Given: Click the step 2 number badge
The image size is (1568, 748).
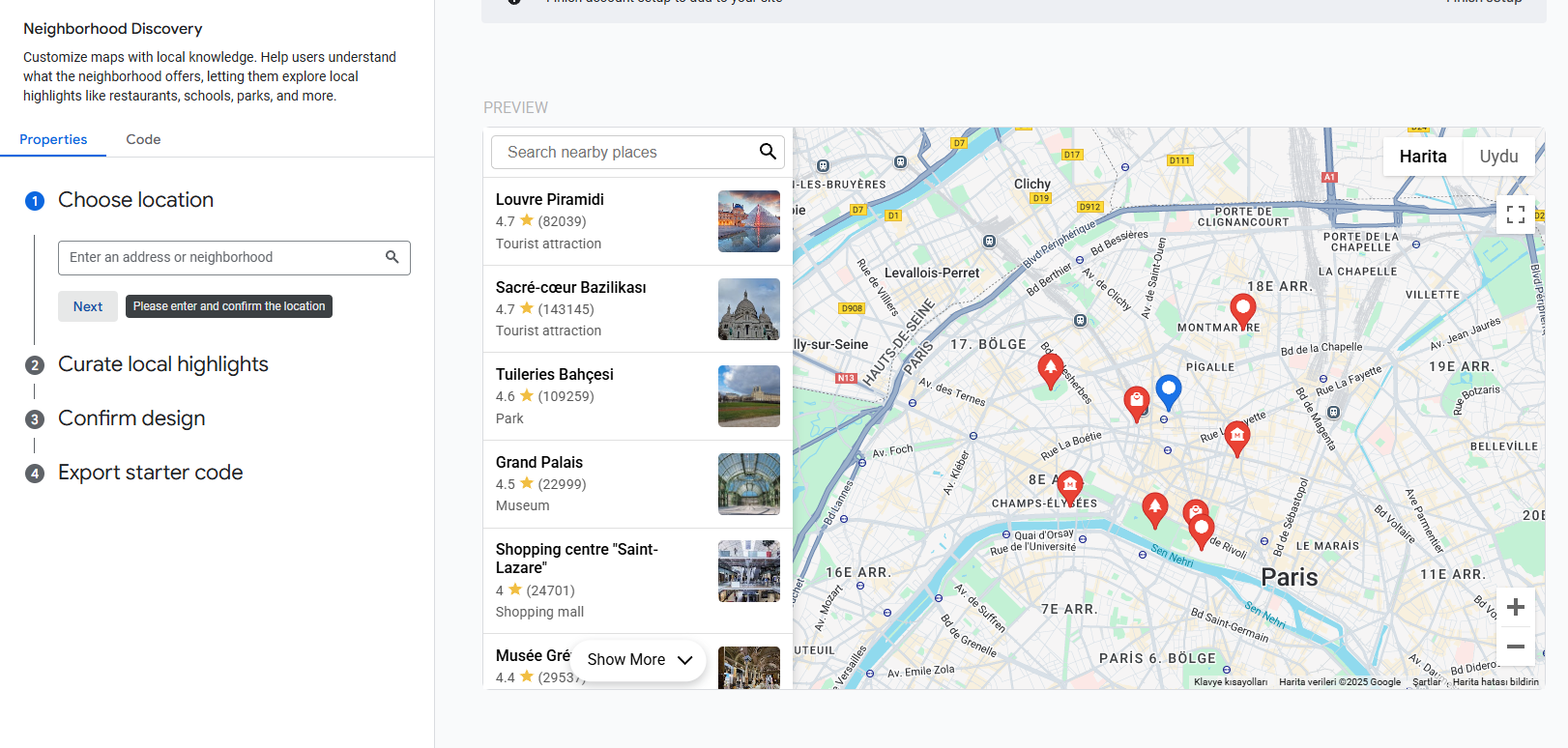Looking at the screenshot, I should [x=35, y=365].
